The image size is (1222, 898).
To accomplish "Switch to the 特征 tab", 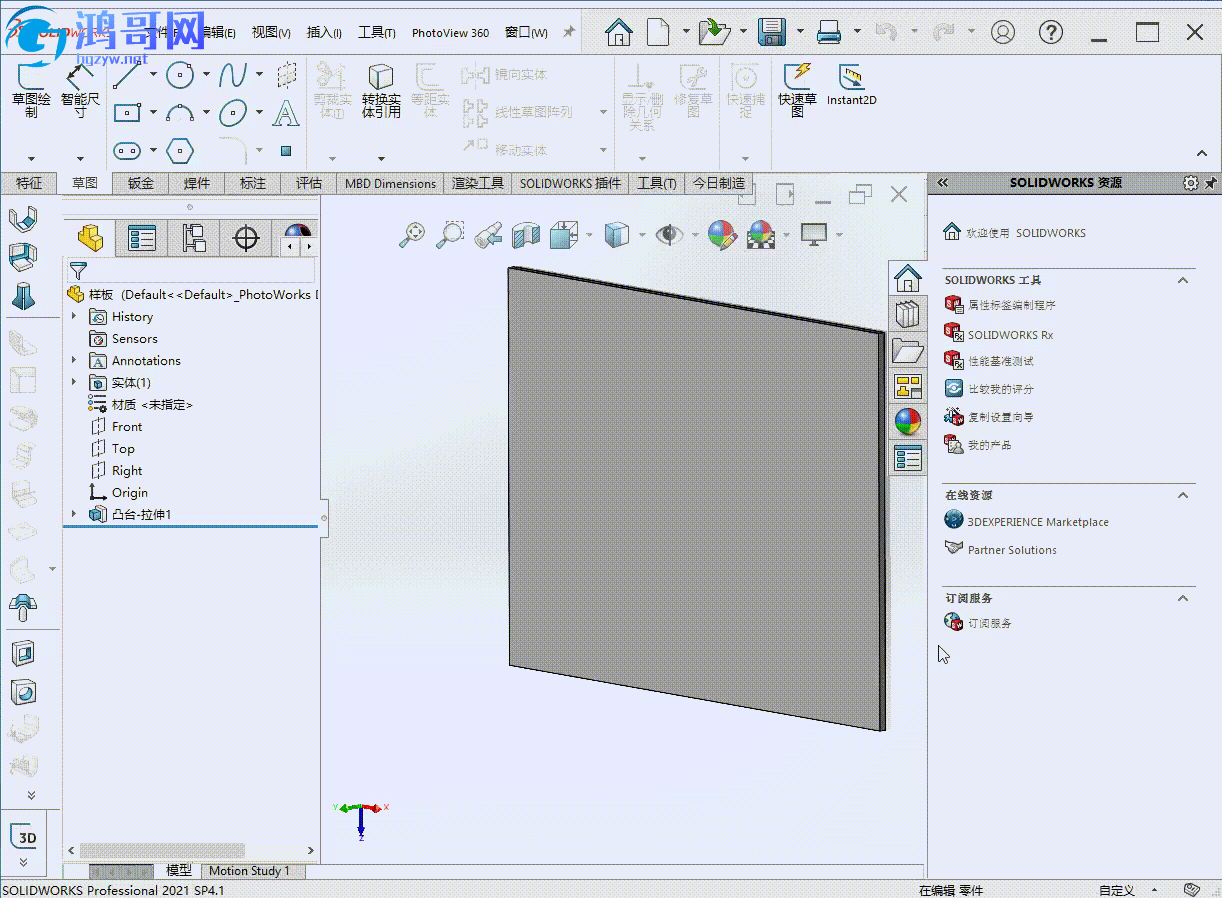I will (x=29, y=183).
